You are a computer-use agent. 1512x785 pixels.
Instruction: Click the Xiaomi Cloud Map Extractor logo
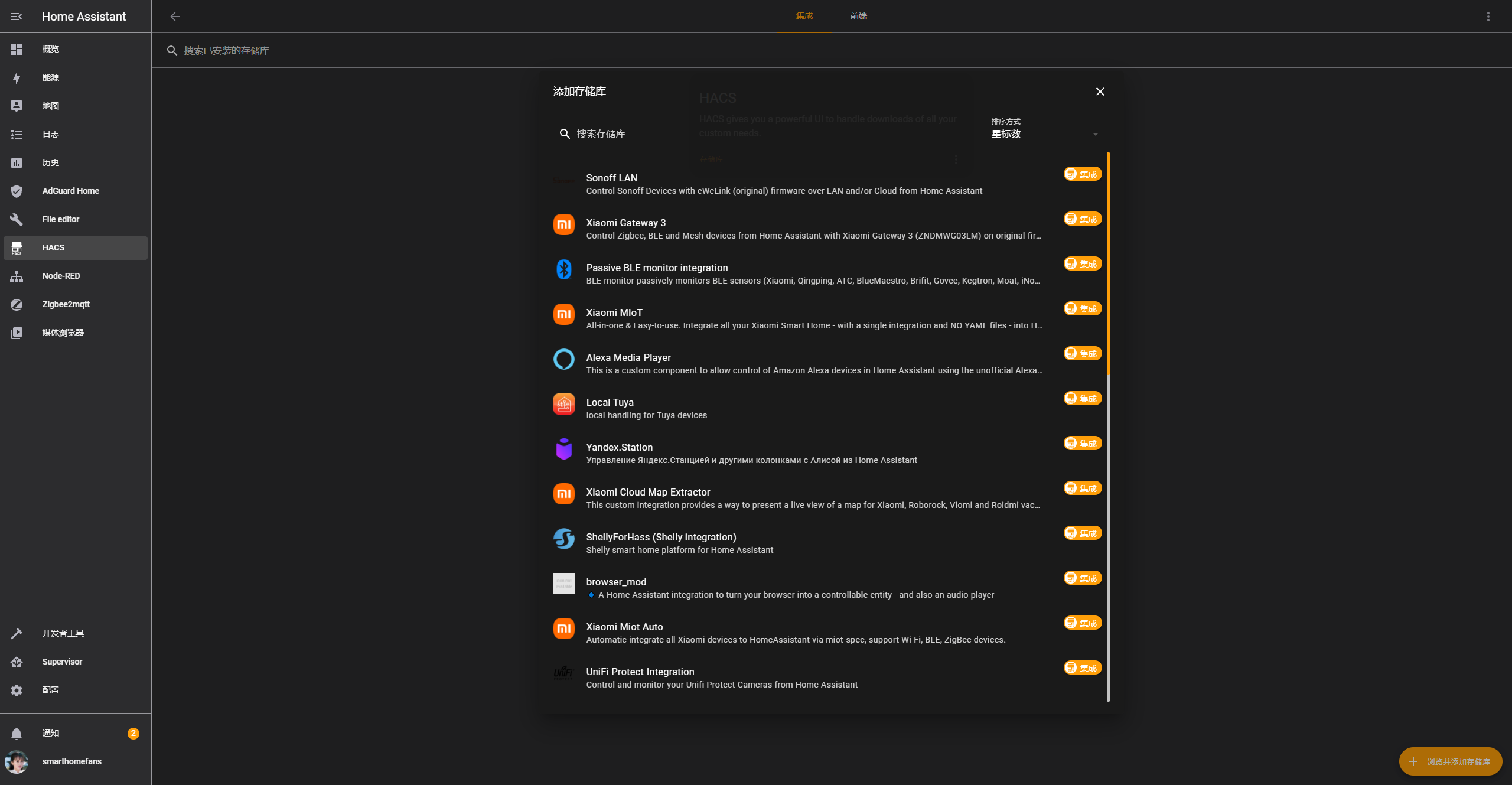[564, 494]
